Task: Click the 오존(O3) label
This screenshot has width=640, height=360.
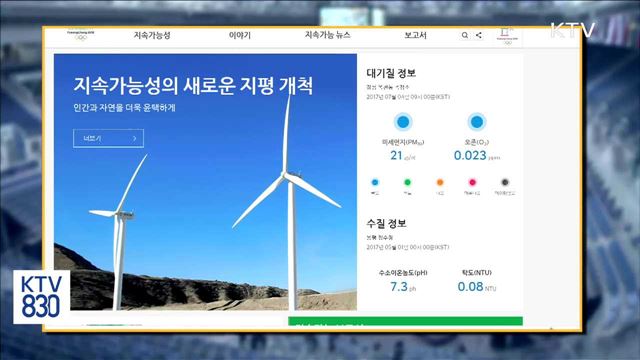Action: [477, 142]
